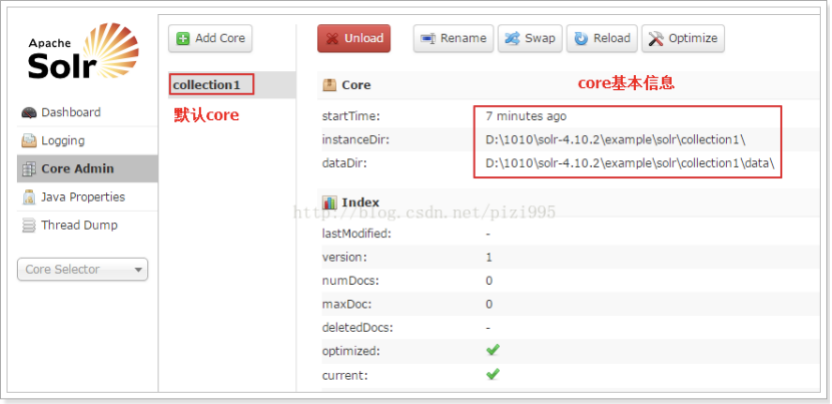Click the red cross Unload icon
The image size is (832, 404).
333,39
